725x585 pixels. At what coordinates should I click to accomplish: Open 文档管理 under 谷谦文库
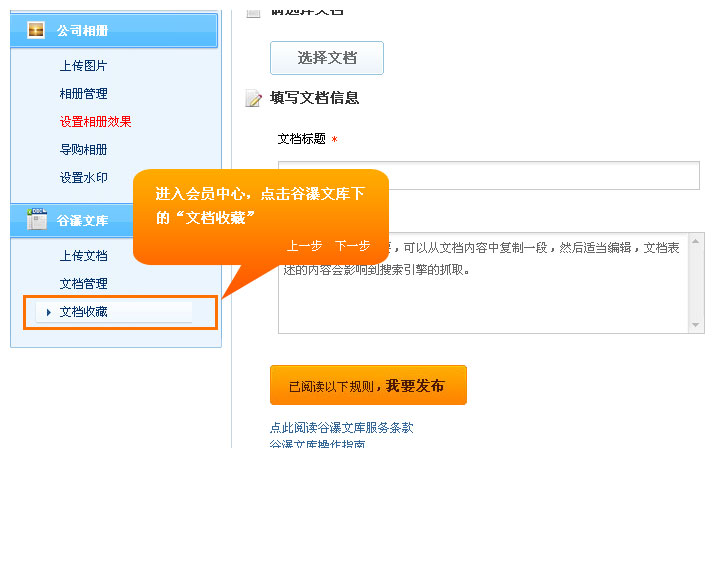click(x=83, y=284)
